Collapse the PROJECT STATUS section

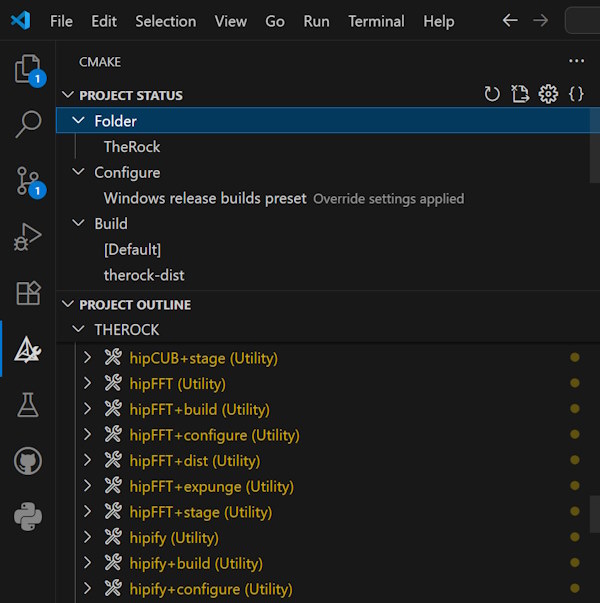[68, 95]
